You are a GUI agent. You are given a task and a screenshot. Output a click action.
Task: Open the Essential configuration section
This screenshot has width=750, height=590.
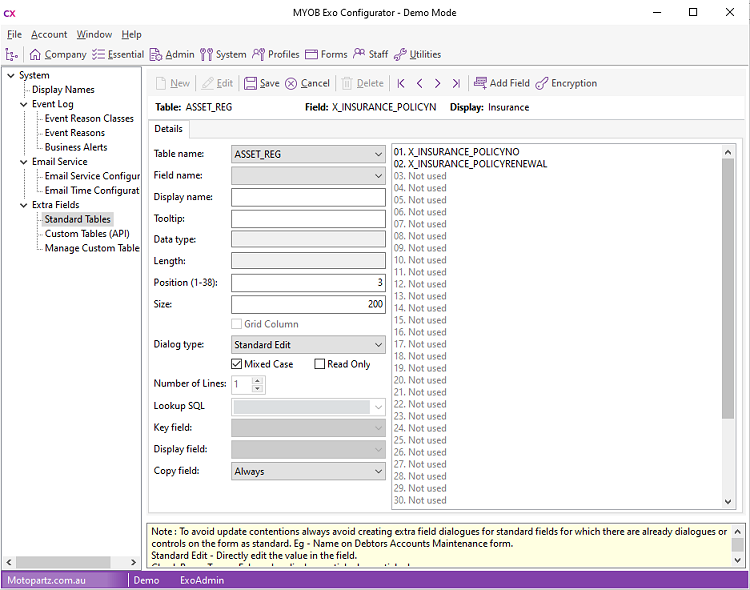(x=118, y=55)
